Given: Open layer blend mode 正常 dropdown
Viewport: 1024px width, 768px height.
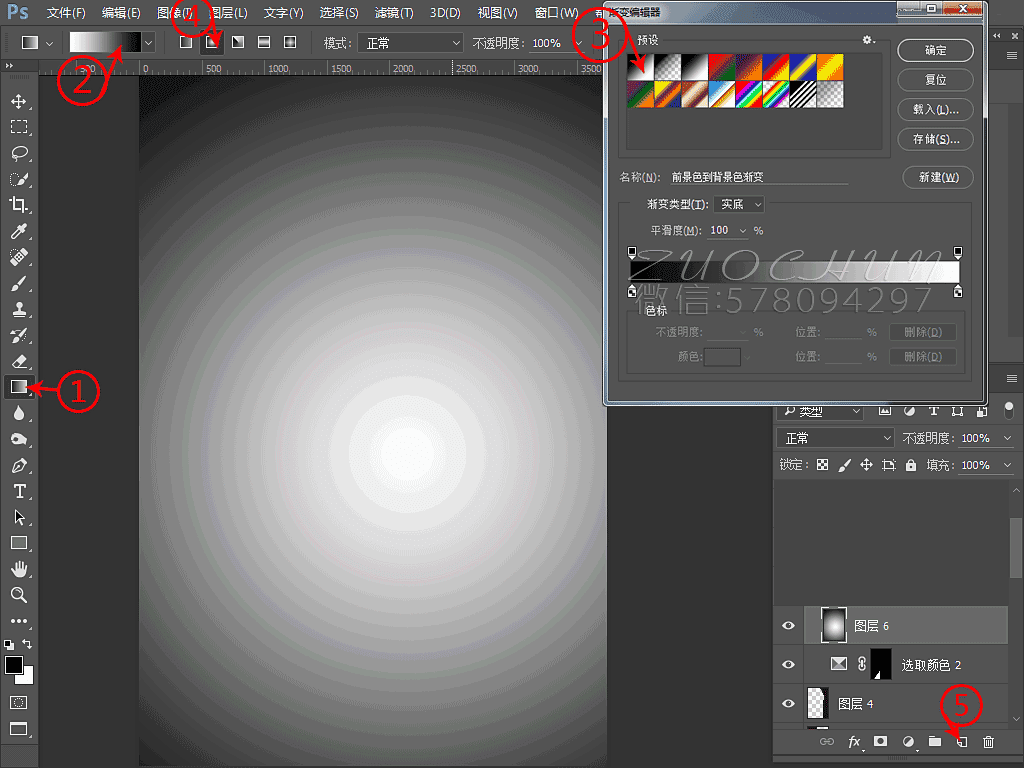Looking at the screenshot, I should pos(836,438).
